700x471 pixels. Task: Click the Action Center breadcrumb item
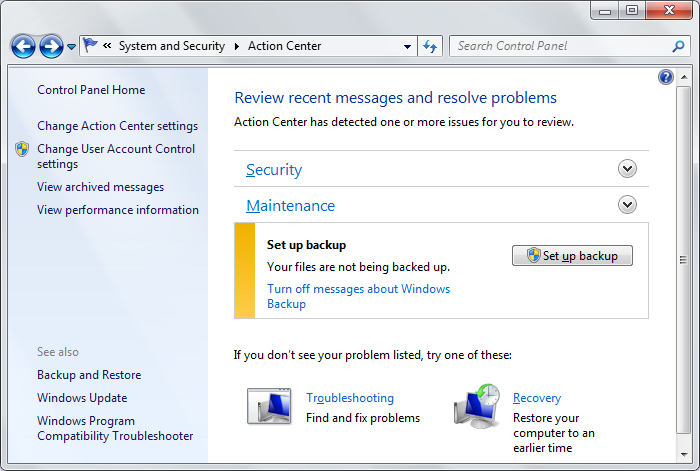[x=284, y=46]
